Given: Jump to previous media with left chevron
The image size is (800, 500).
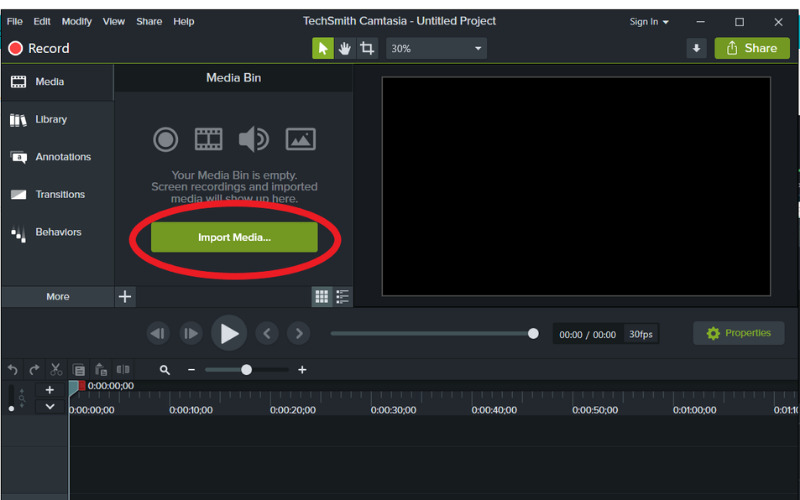Looking at the screenshot, I should (267, 334).
